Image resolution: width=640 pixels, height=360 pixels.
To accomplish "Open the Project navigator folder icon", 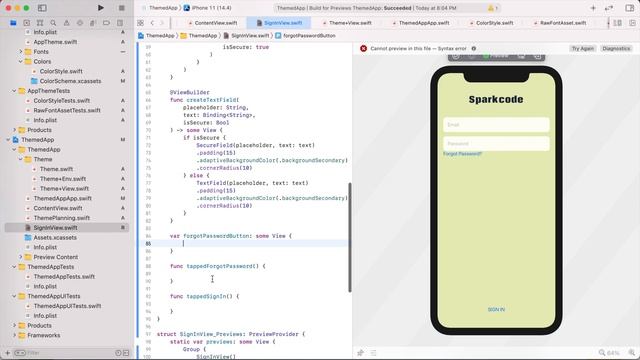I will 13,23.
